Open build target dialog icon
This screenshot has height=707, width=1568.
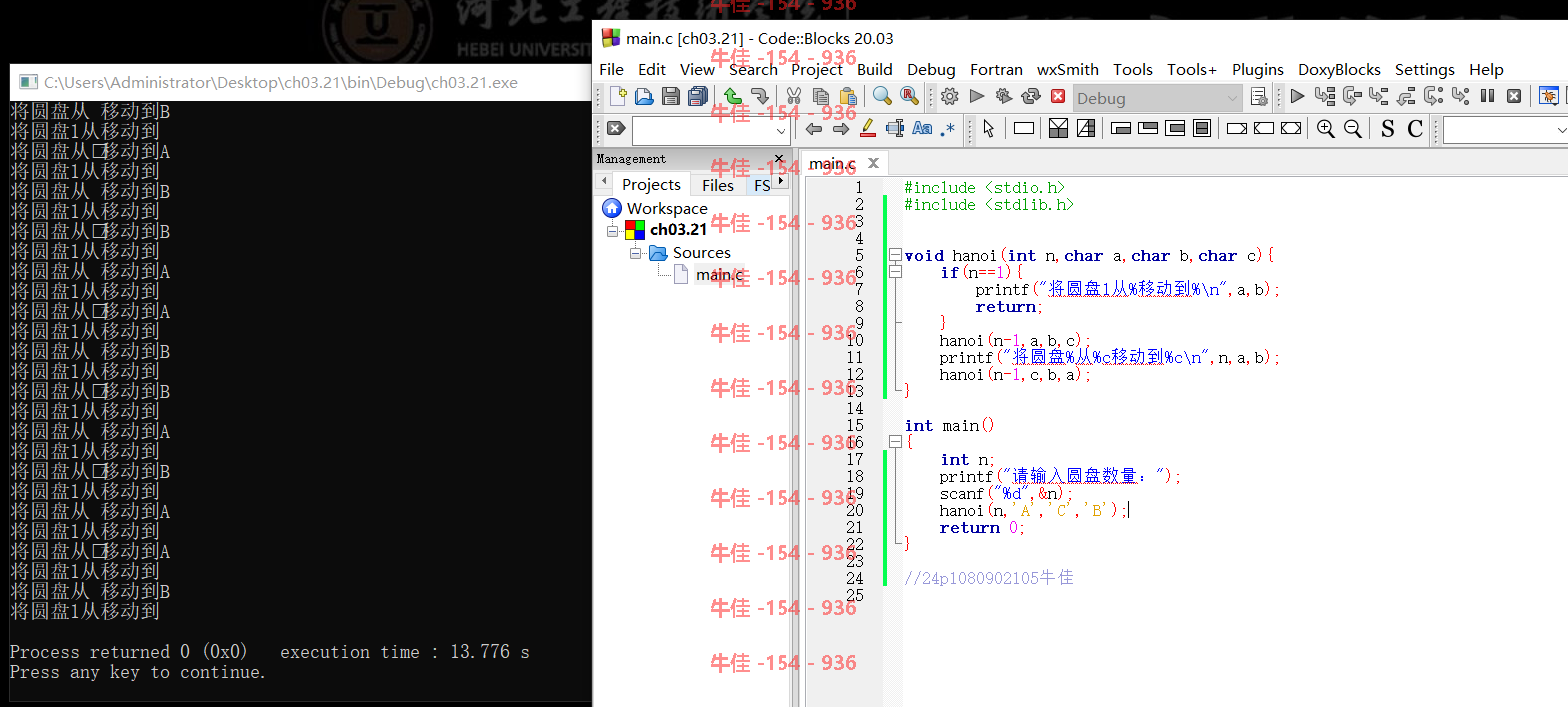[1259, 97]
